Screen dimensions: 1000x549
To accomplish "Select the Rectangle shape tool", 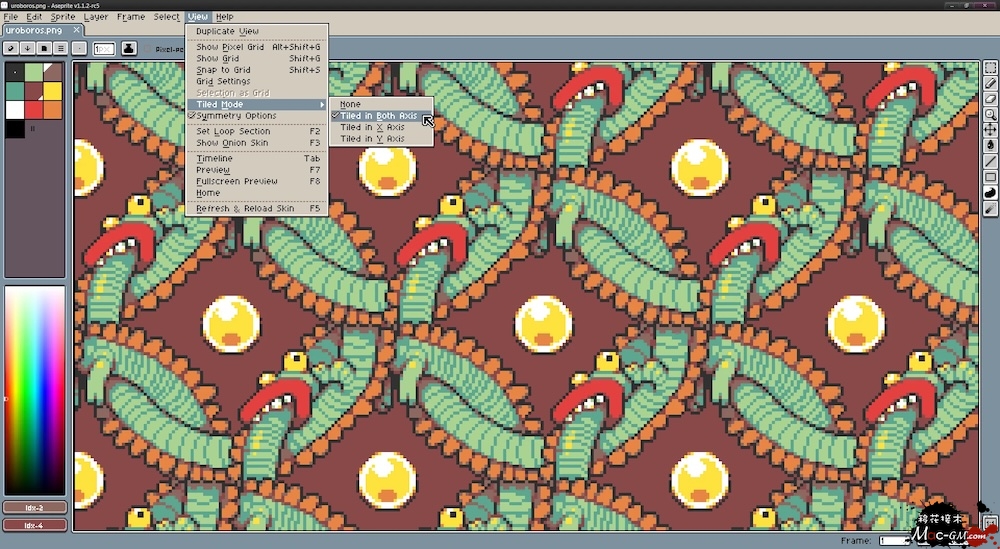I will [x=990, y=177].
